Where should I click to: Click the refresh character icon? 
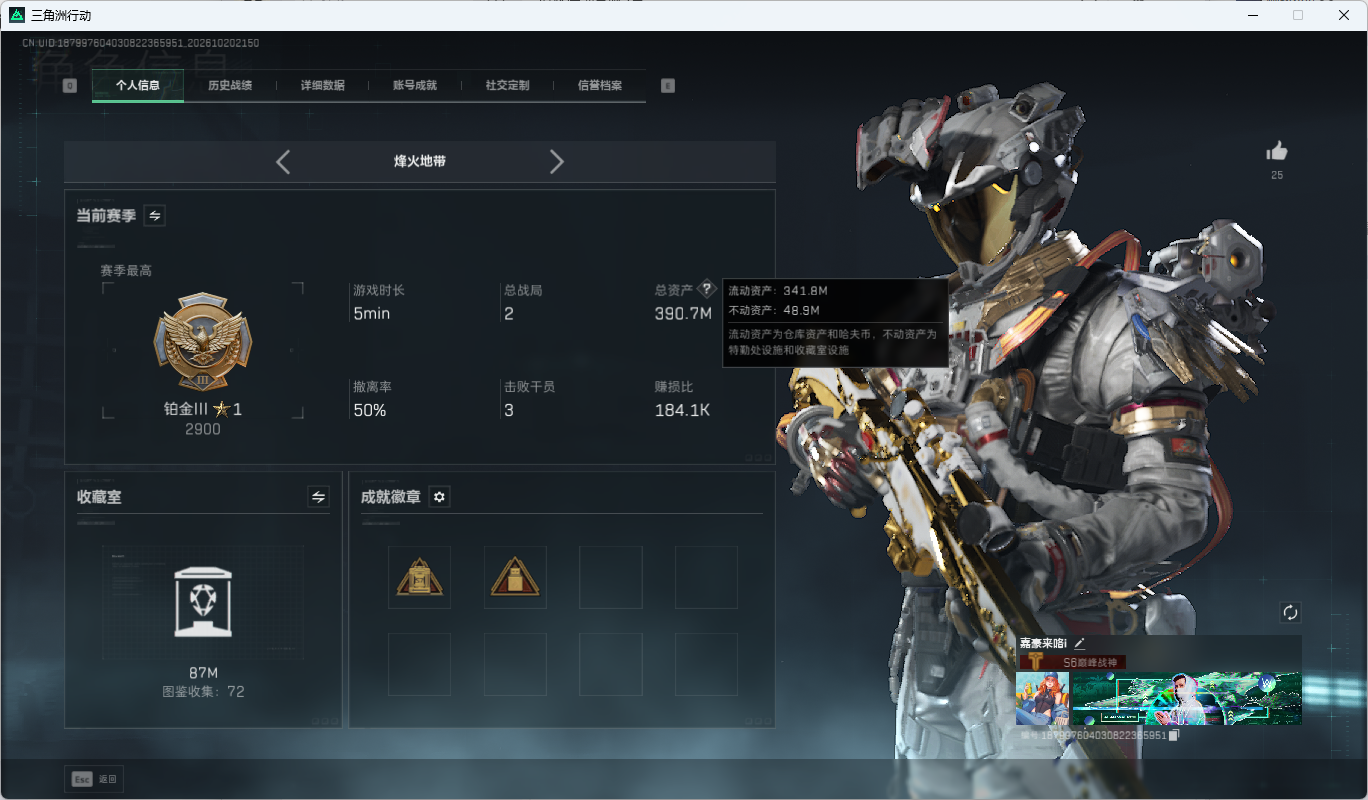(1290, 612)
